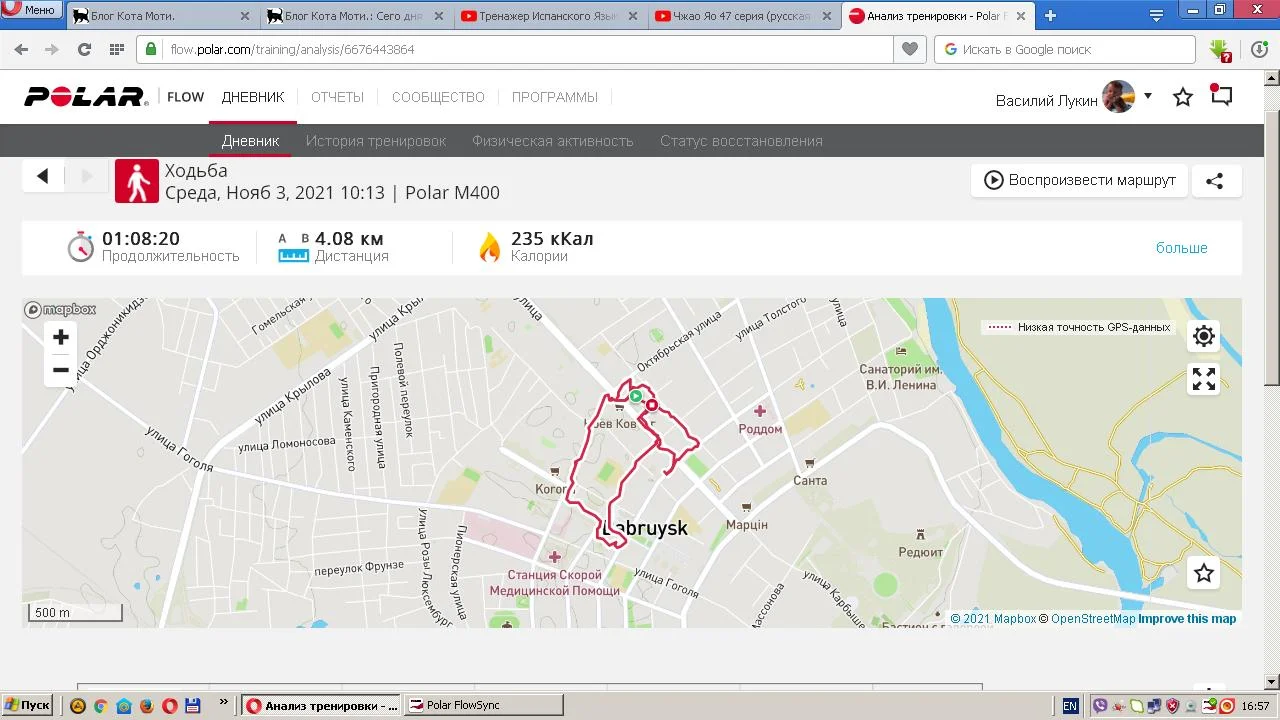Click the Polar logo

(86, 97)
